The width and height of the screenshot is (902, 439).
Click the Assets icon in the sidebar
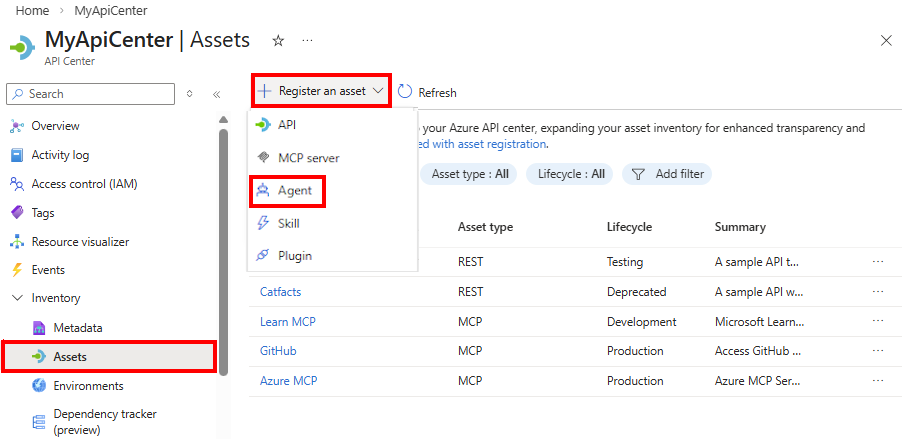(39, 357)
